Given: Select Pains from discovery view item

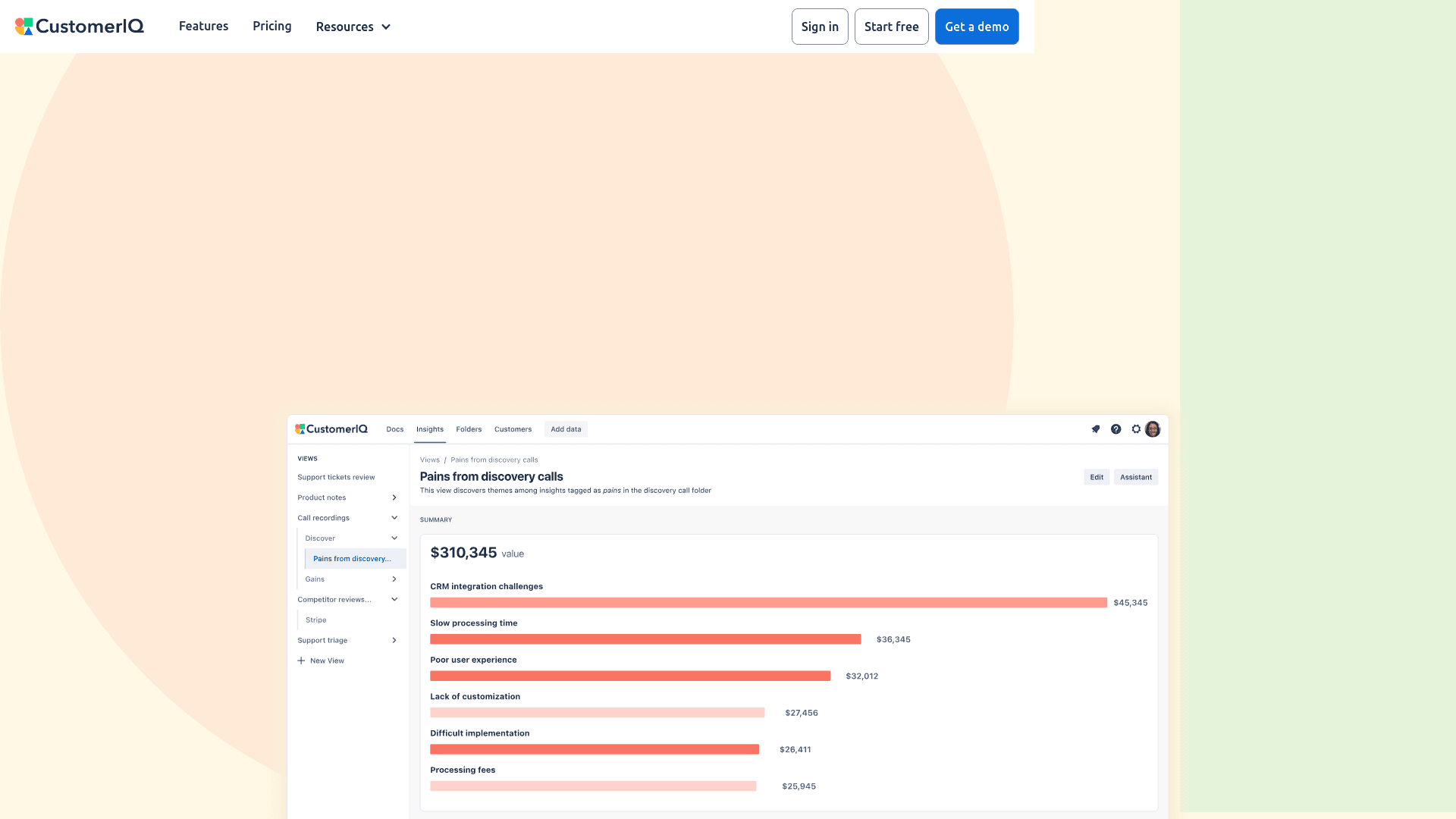Looking at the screenshot, I should click(x=353, y=559).
